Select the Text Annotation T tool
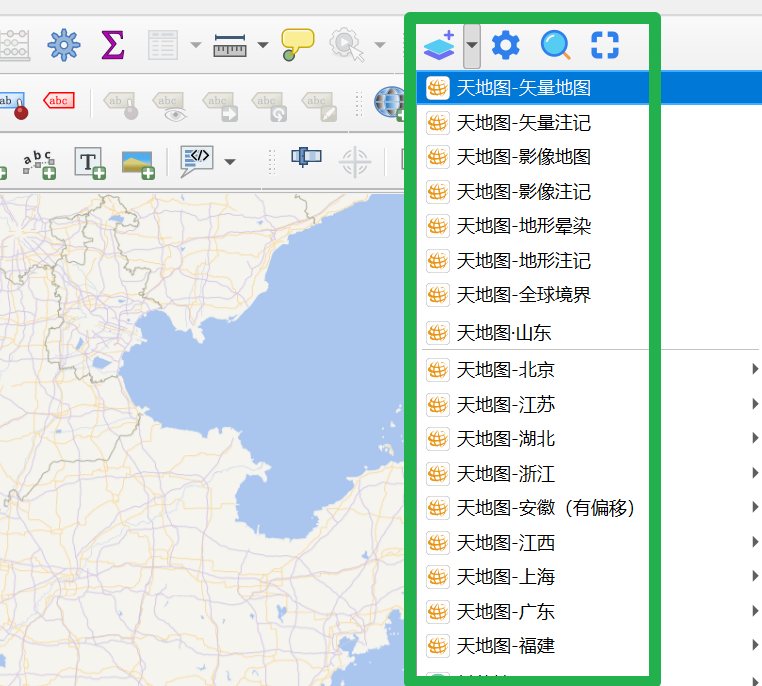This screenshot has height=686, width=762. tap(90, 163)
